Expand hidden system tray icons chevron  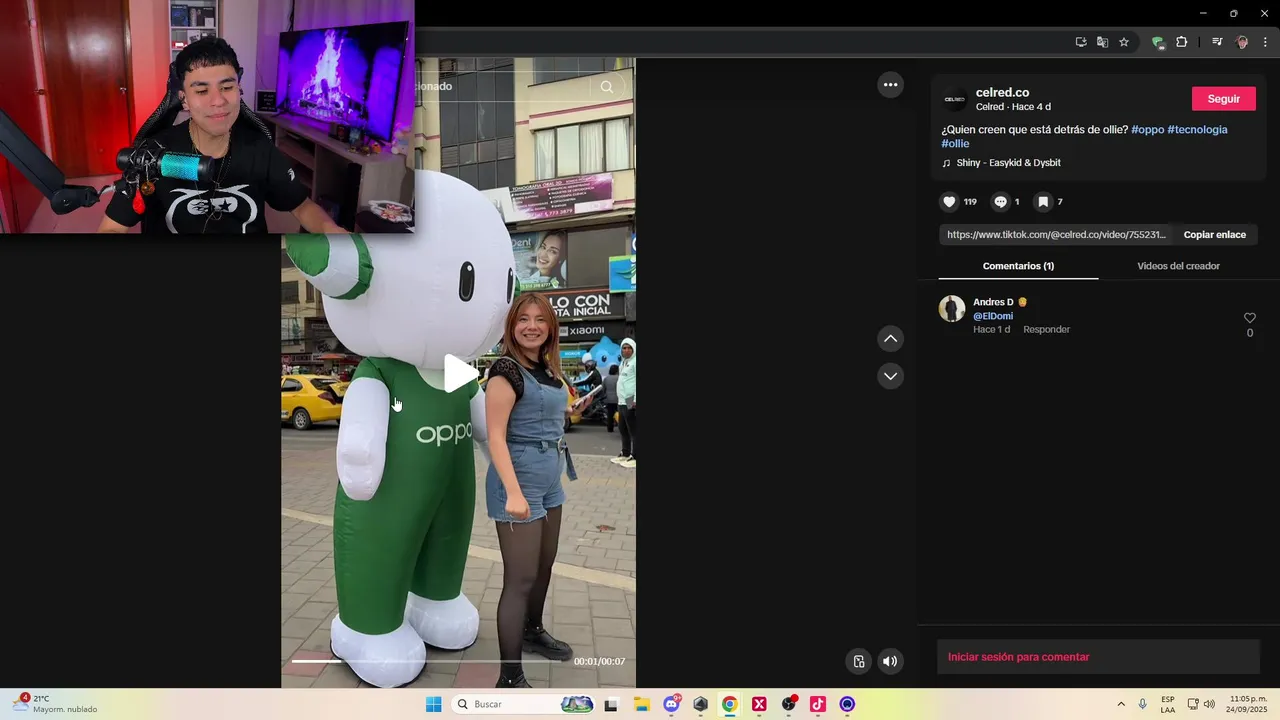pos(1121,704)
